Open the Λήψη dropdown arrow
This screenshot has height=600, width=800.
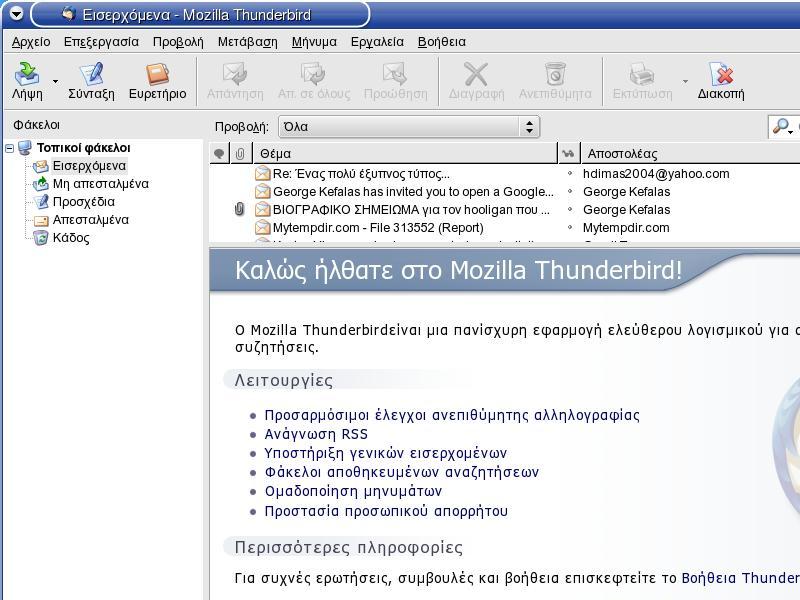click(x=55, y=81)
